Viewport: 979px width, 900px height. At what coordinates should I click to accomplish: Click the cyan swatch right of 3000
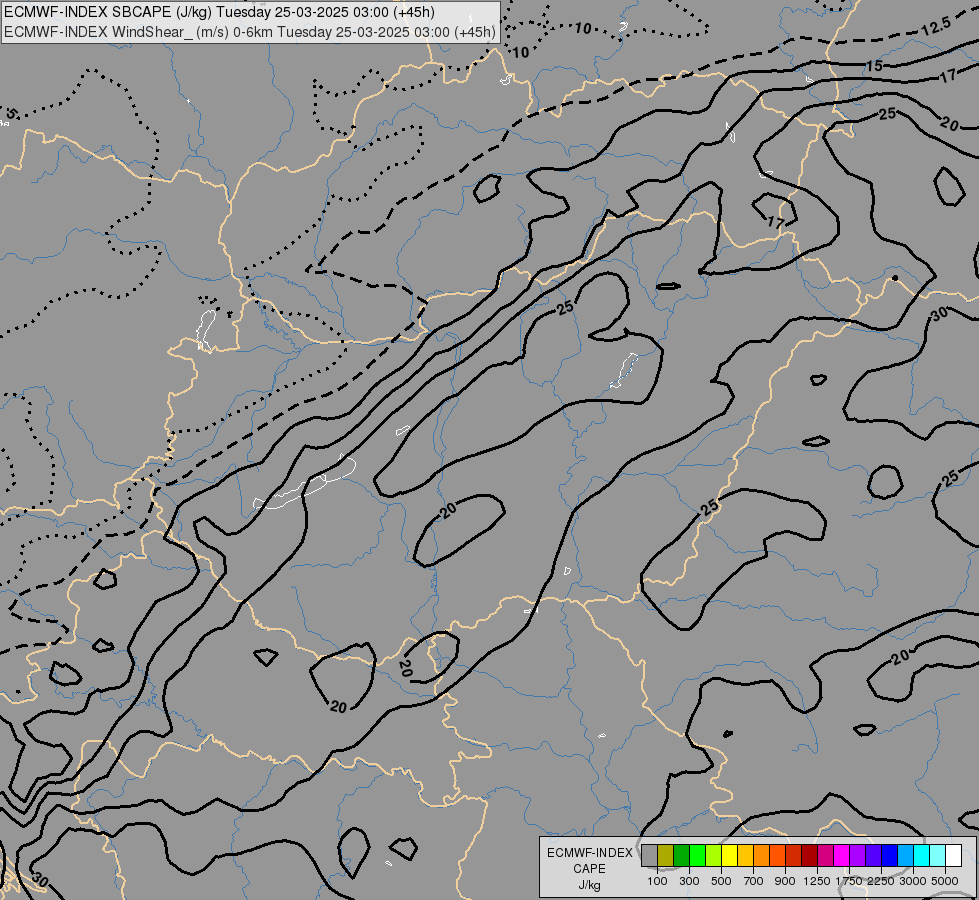coord(922,856)
